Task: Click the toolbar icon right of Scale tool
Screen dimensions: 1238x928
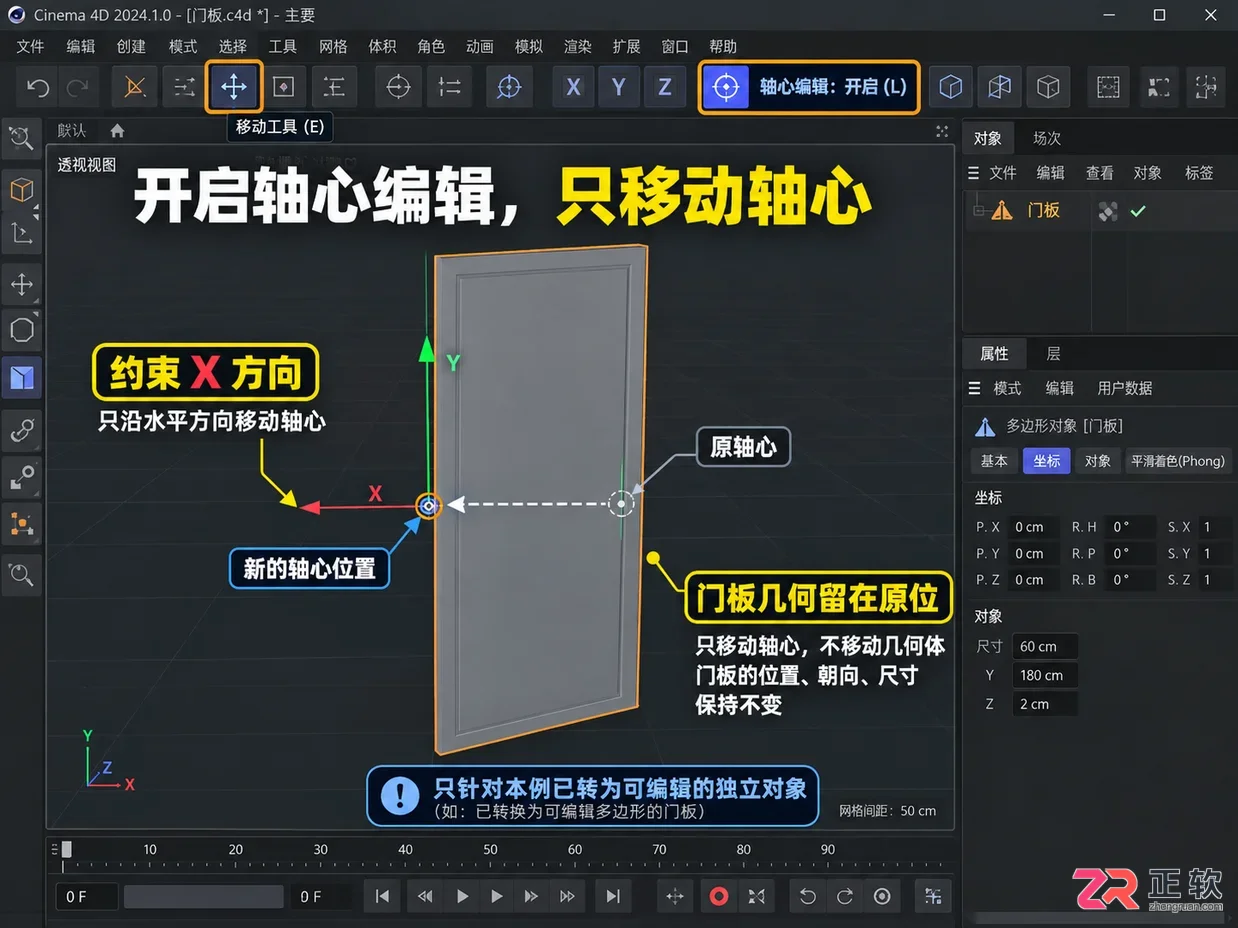Action: (x=334, y=87)
